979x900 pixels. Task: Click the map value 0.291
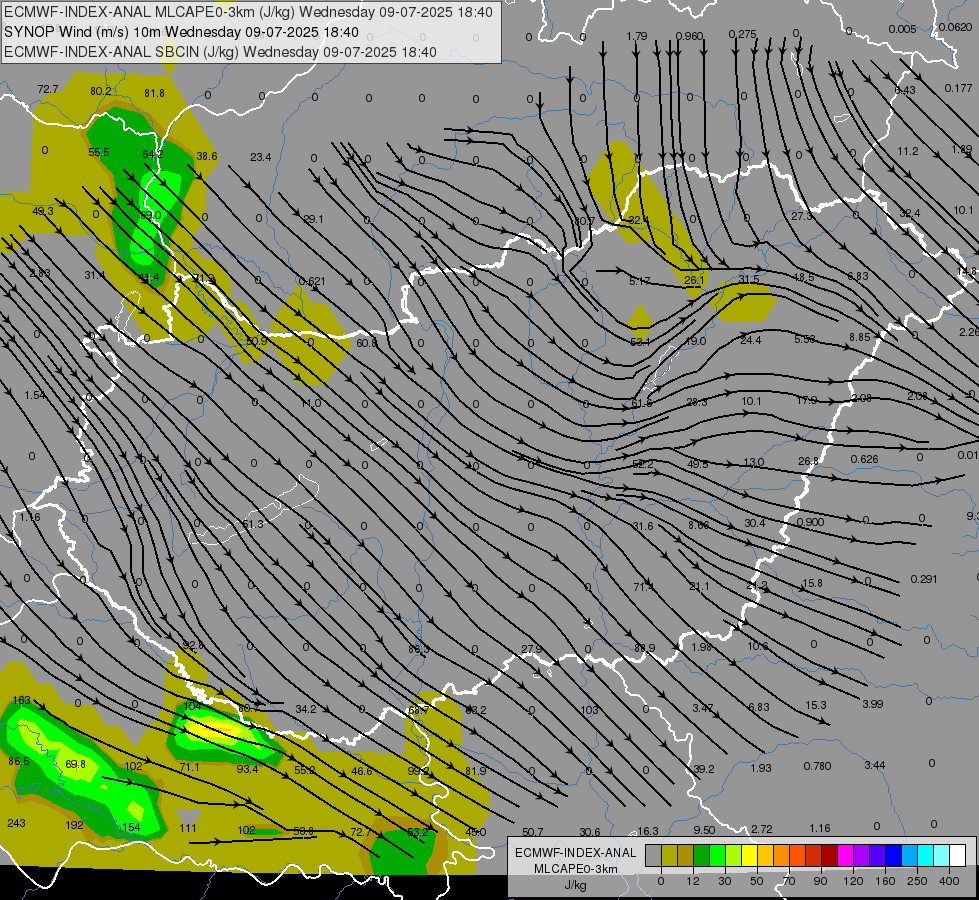(x=923, y=579)
